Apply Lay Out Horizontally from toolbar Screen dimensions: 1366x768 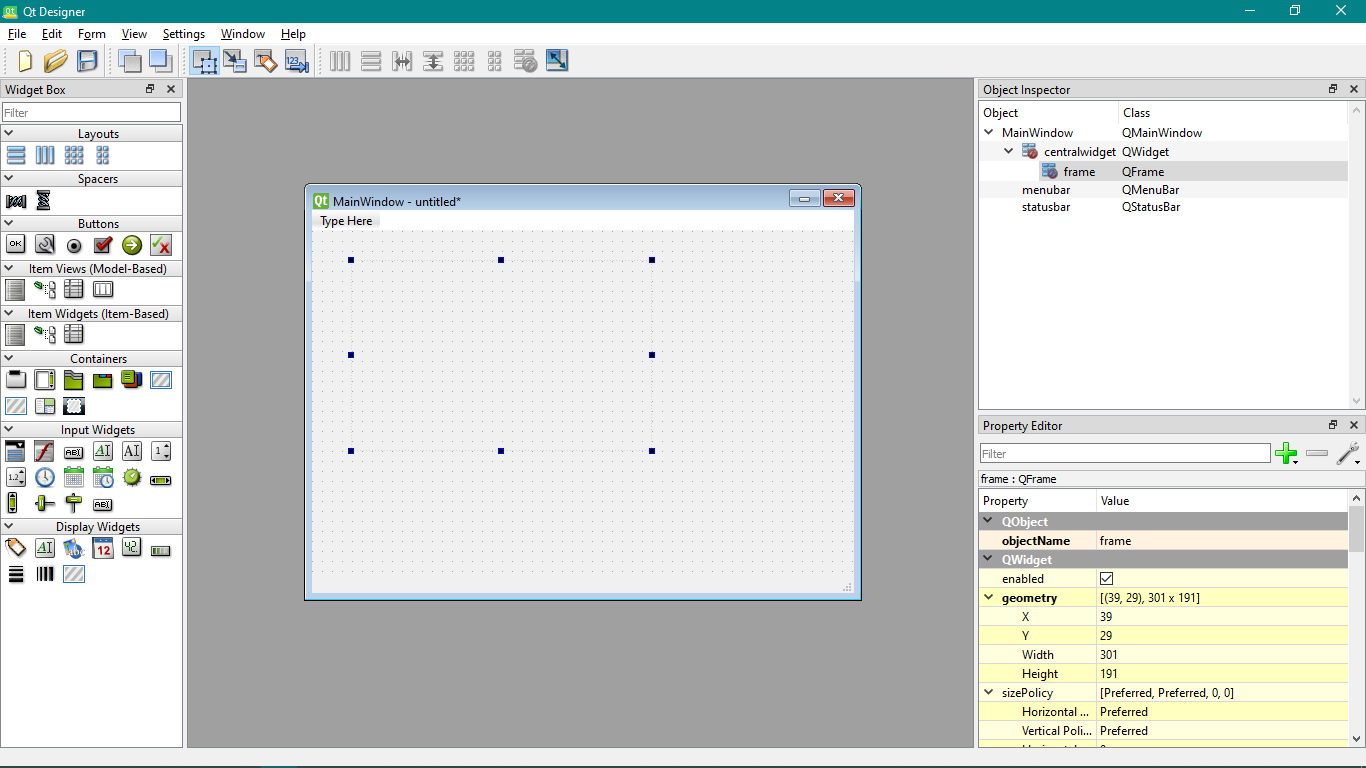(340, 61)
